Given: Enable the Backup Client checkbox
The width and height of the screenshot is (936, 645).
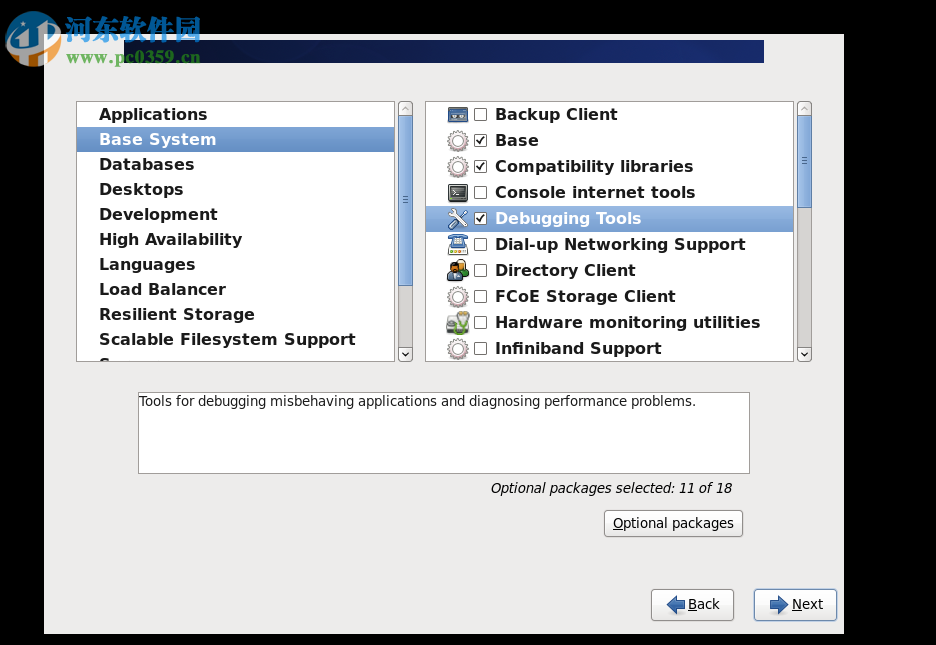Looking at the screenshot, I should click(481, 114).
